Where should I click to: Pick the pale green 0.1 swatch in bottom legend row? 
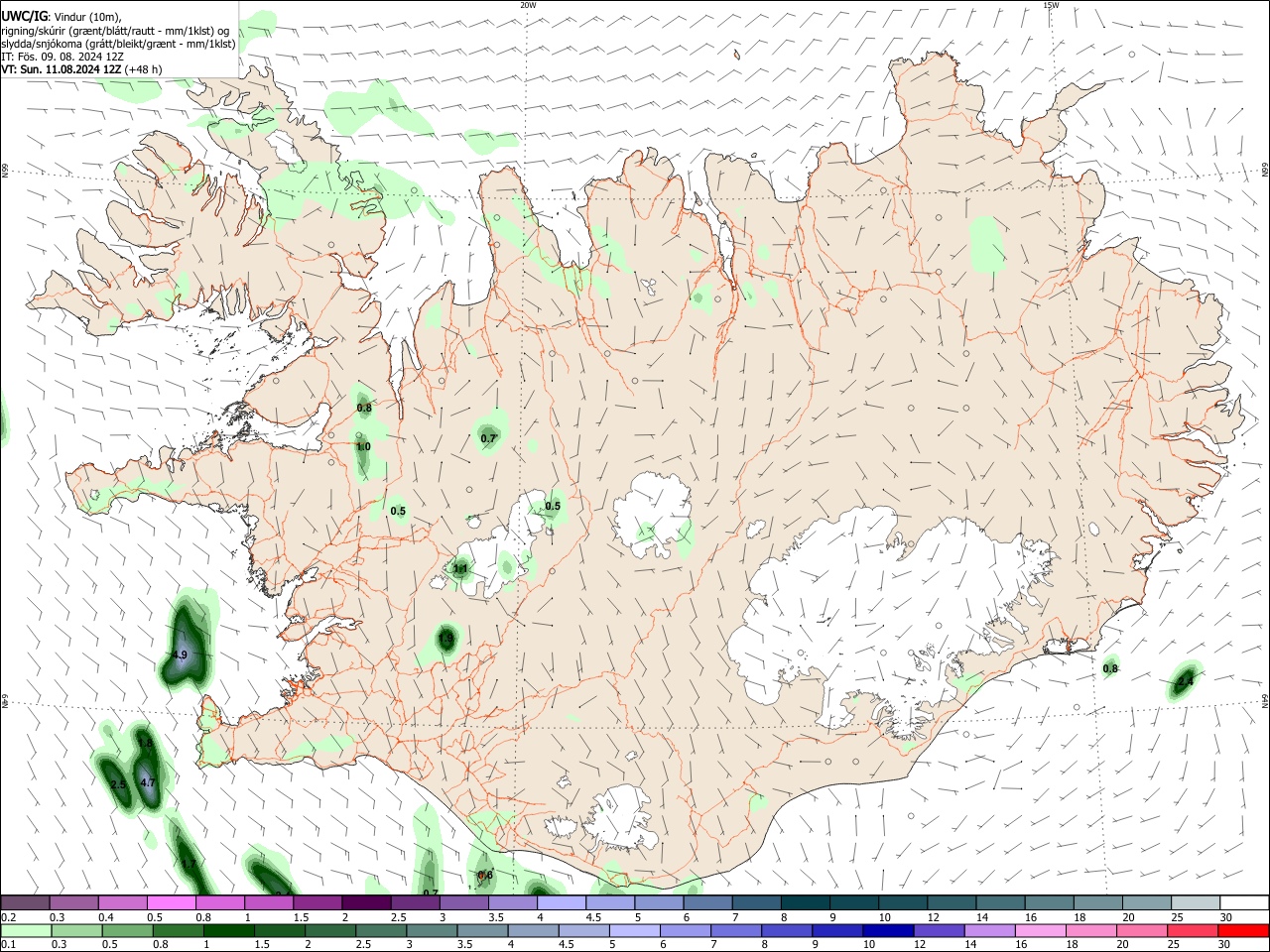click(26, 930)
